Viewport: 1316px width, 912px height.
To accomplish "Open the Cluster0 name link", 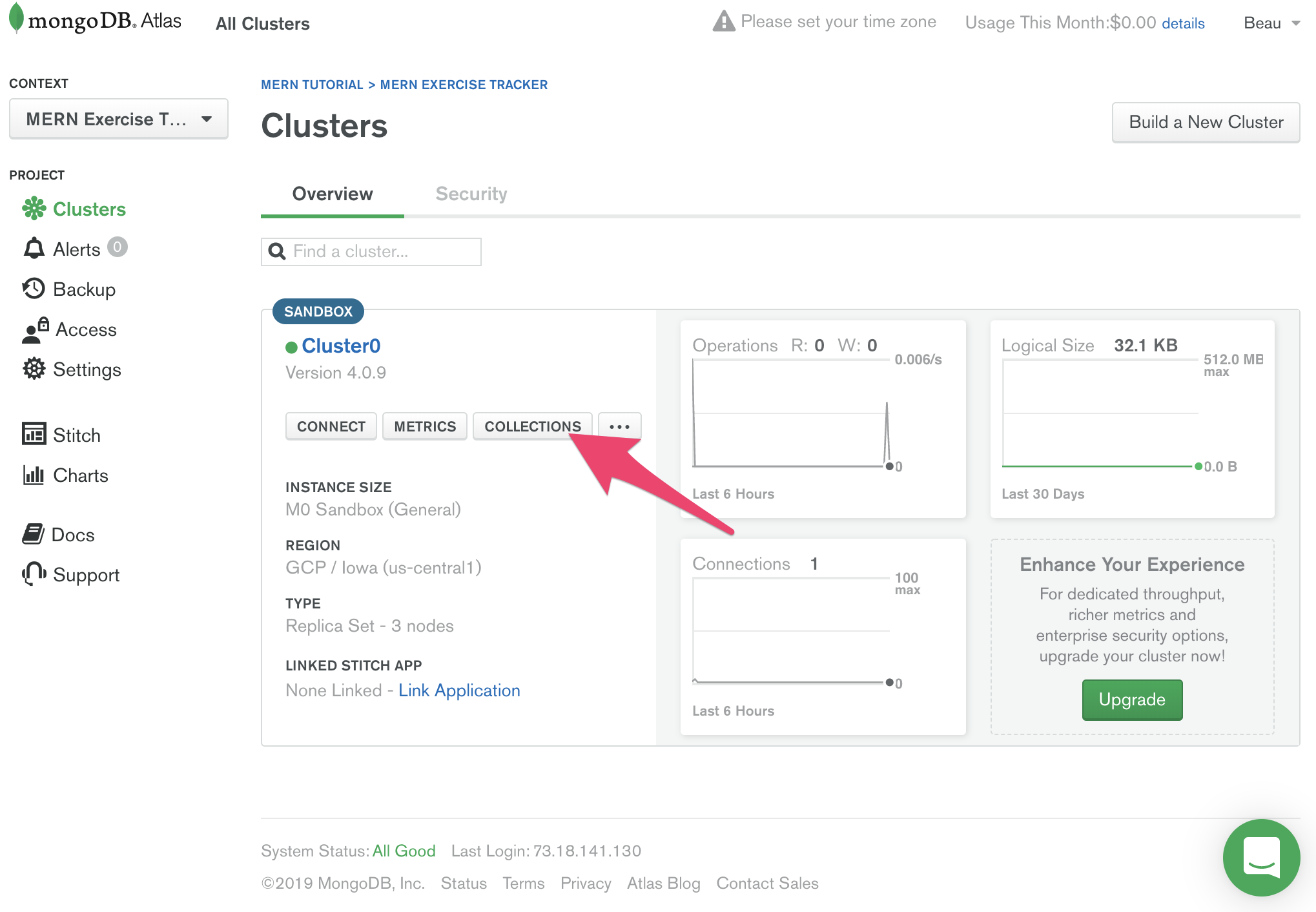I will [x=340, y=346].
